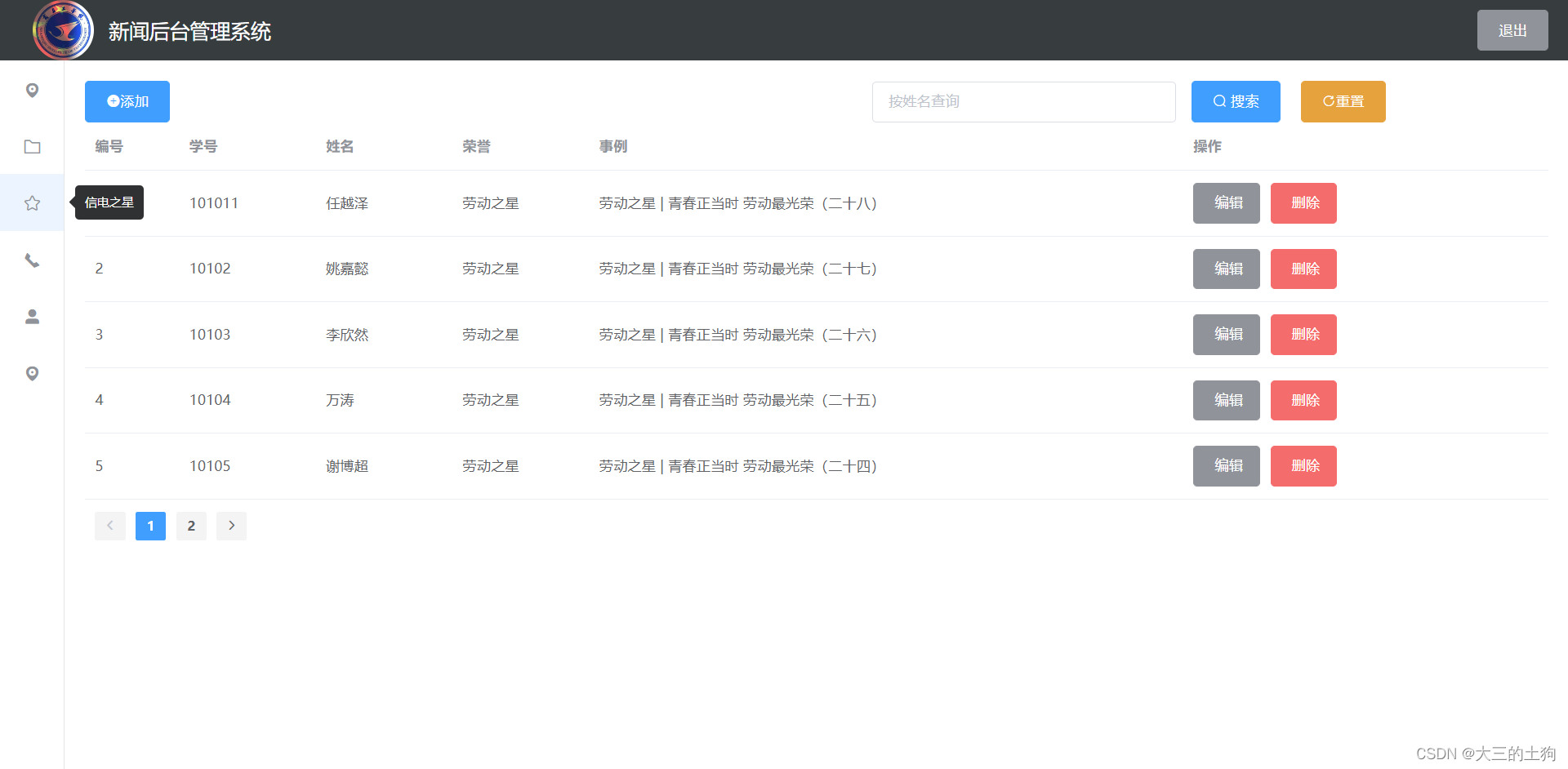Click the school logo in the header

click(x=63, y=30)
